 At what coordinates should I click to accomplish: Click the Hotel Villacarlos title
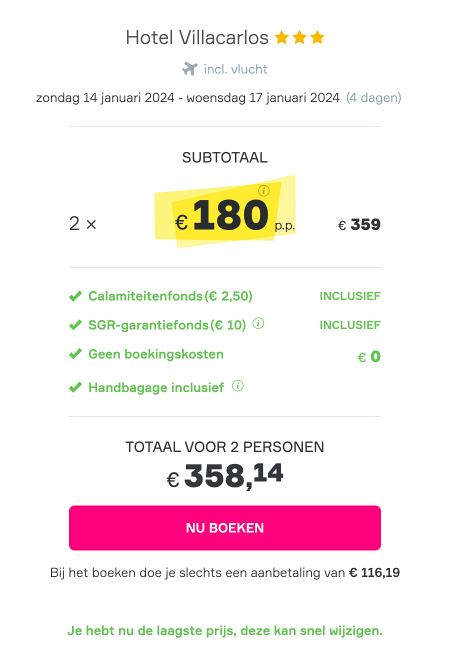click(197, 38)
